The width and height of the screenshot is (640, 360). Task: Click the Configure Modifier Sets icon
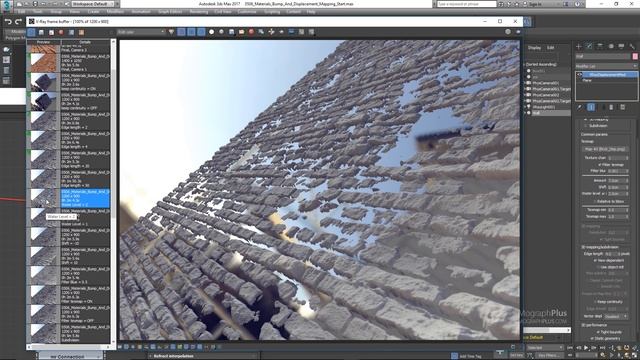(x=622, y=107)
